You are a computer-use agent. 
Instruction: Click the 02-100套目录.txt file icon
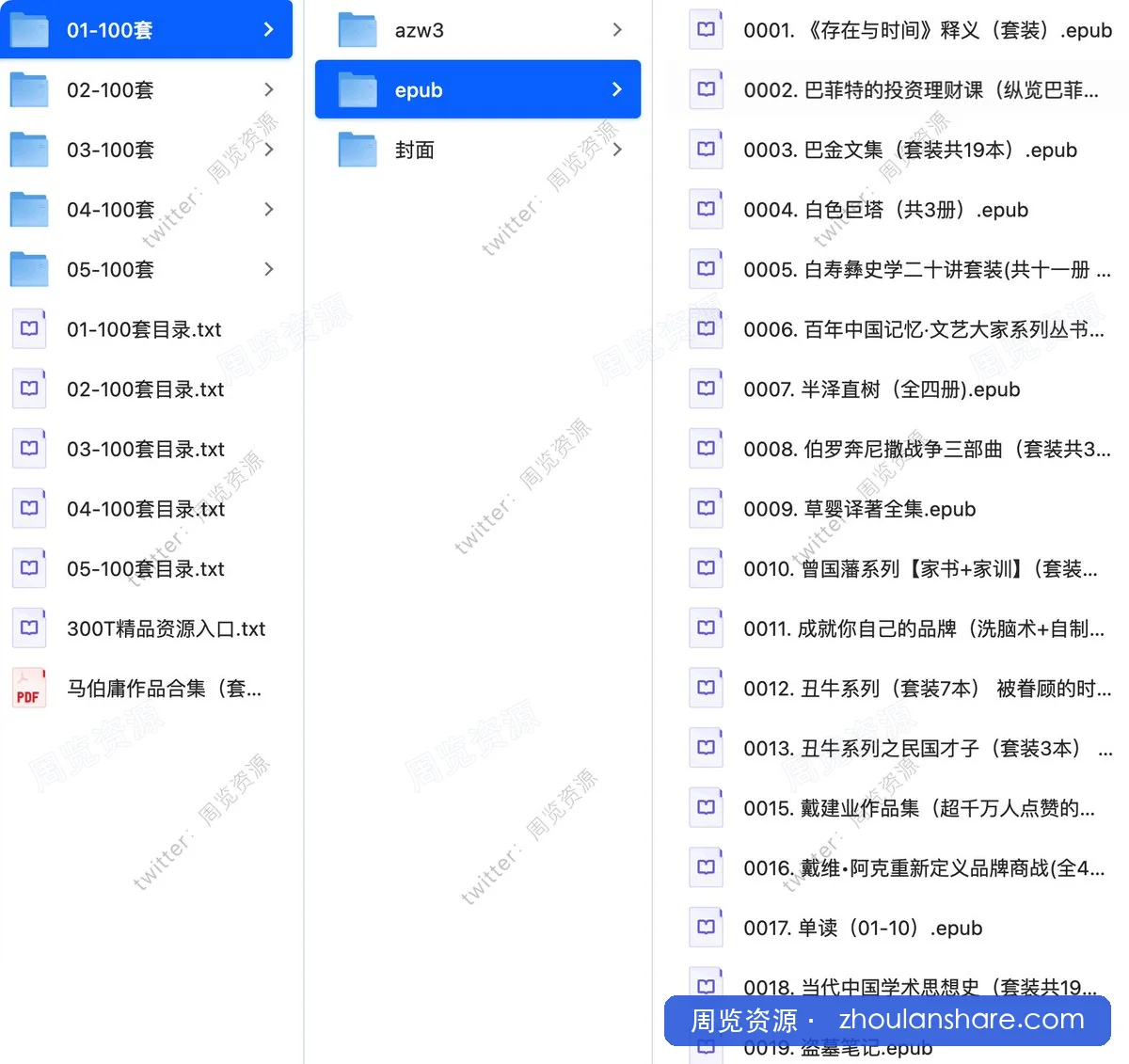pyautogui.click(x=29, y=389)
